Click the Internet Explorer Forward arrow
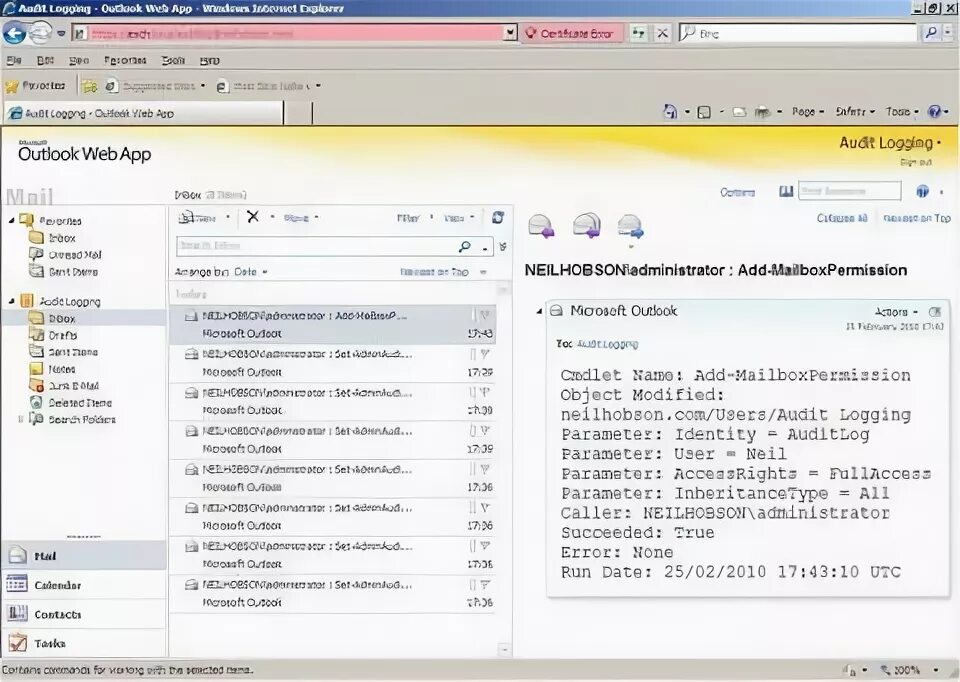960x682 pixels. (40, 33)
